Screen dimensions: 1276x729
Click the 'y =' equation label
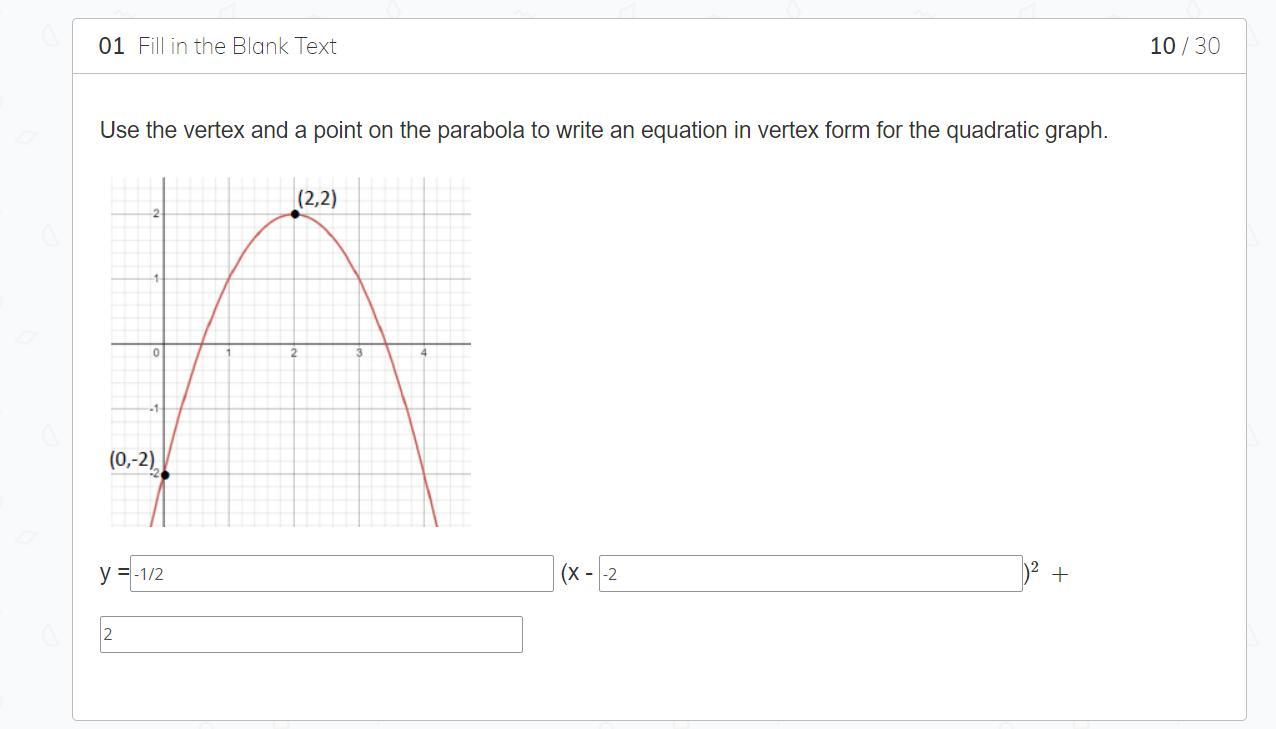[114, 573]
